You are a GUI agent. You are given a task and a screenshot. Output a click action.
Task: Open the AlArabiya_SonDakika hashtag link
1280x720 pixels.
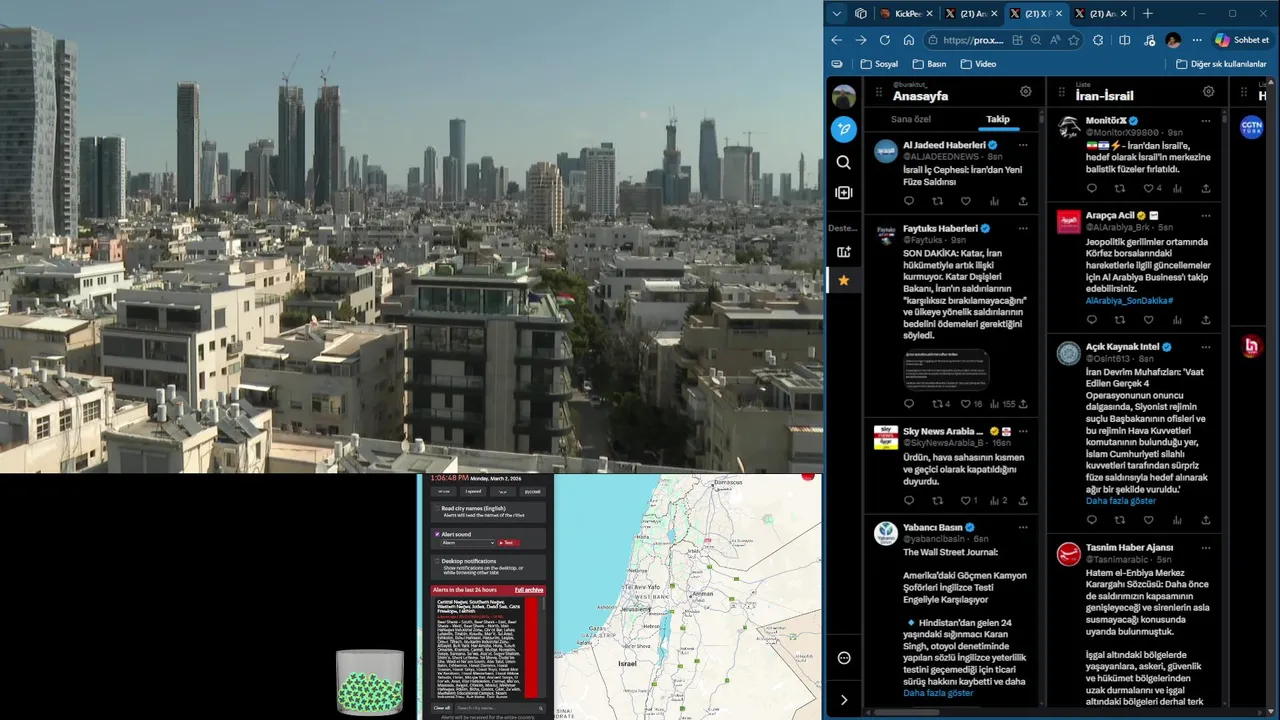point(1129,300)
